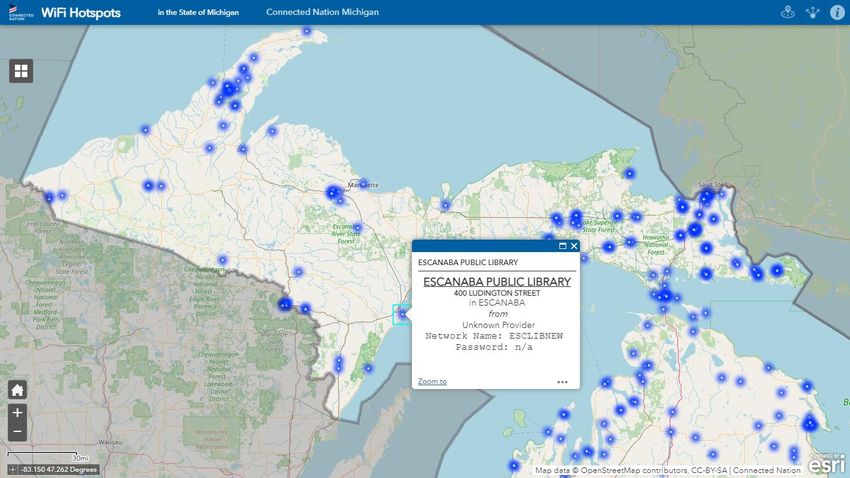
Task: Close the Escanaba Public Library popup
Action: pos(574,245)
